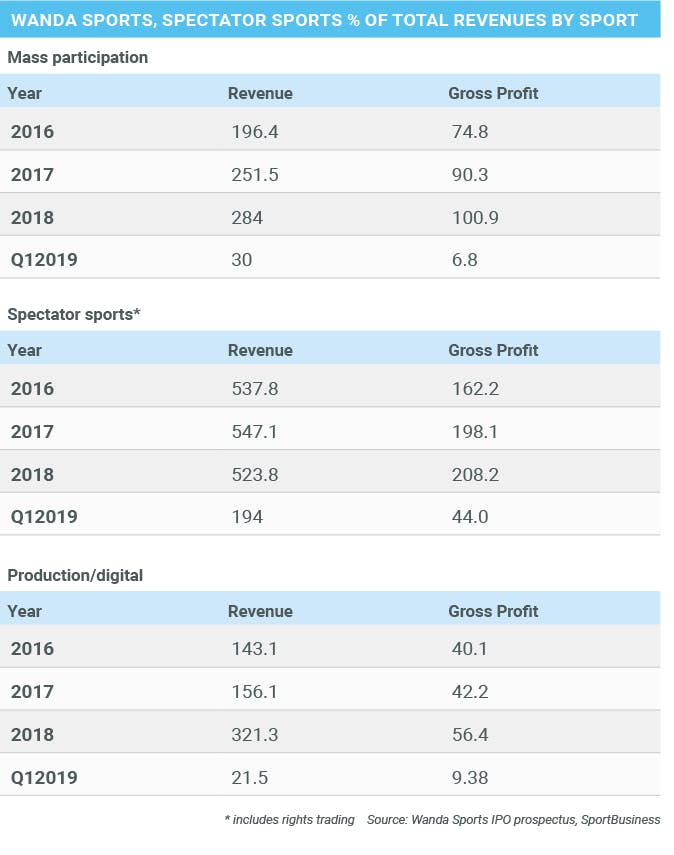Select the Mass participation section heading
This screenshot has width=674, height=855.
click(x=77, y=58)
